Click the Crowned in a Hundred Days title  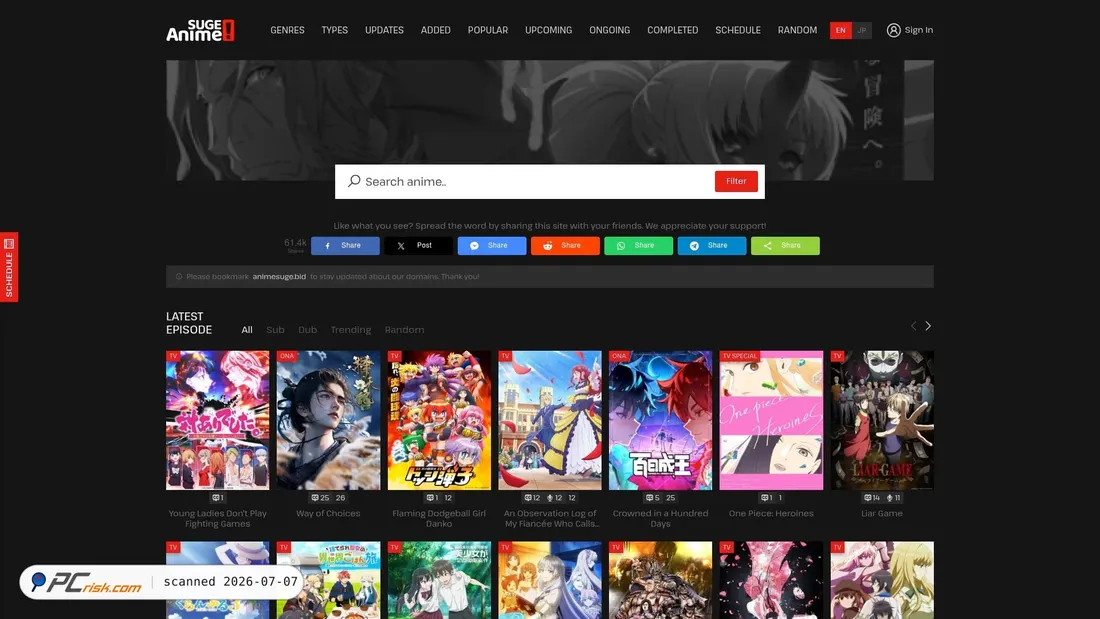click(x=660, y=519)
